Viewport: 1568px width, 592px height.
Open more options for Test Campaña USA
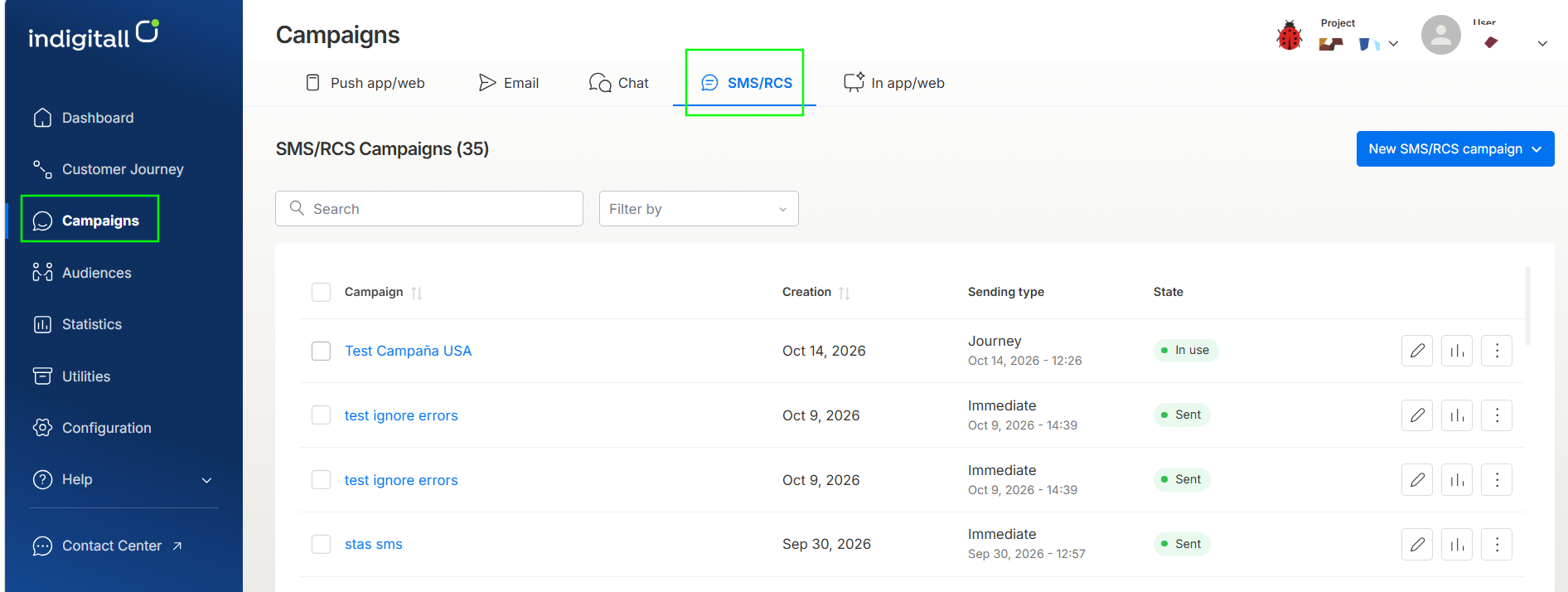pos(1497,351)
